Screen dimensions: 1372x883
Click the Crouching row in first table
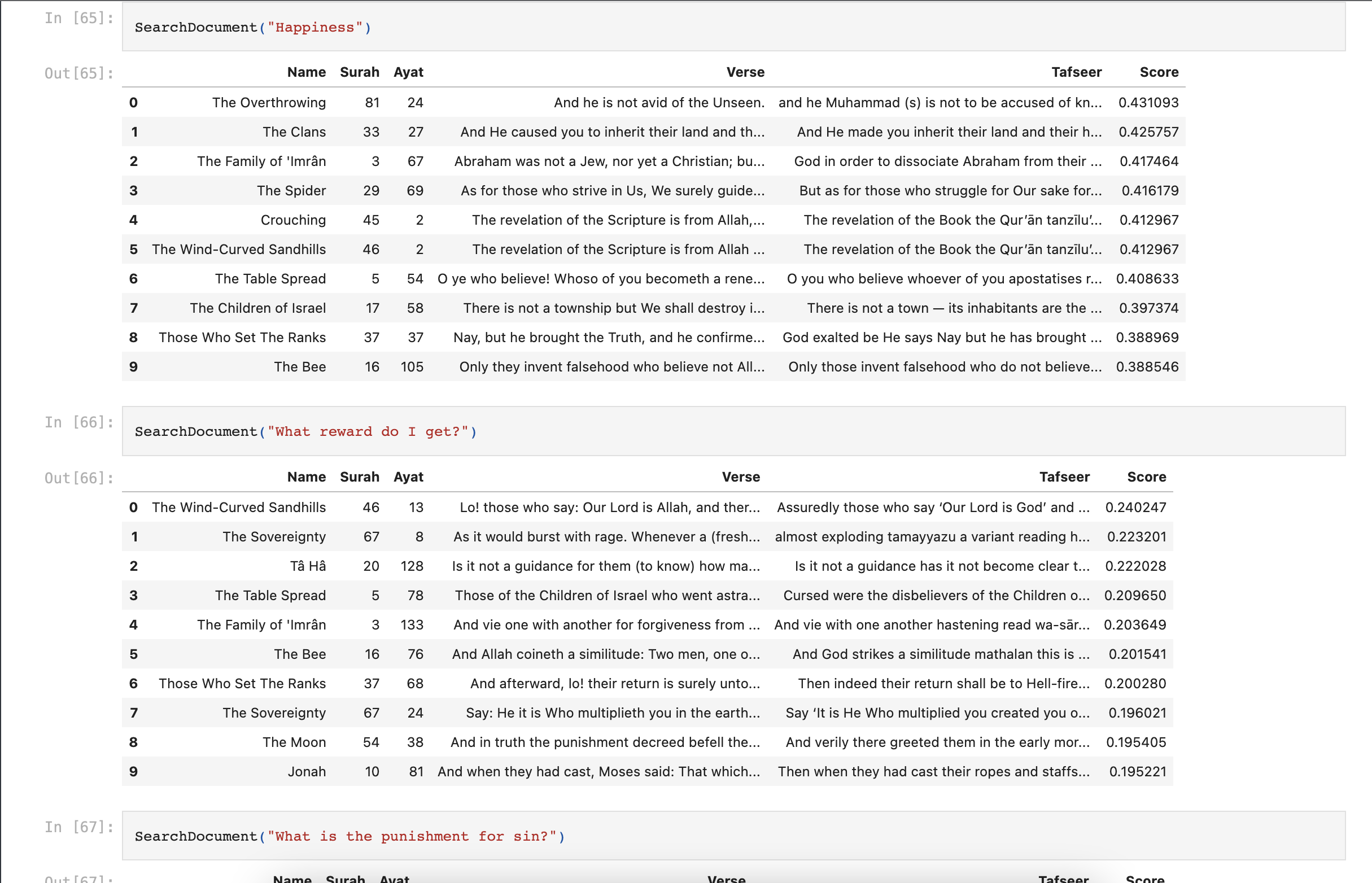[293, 220]
